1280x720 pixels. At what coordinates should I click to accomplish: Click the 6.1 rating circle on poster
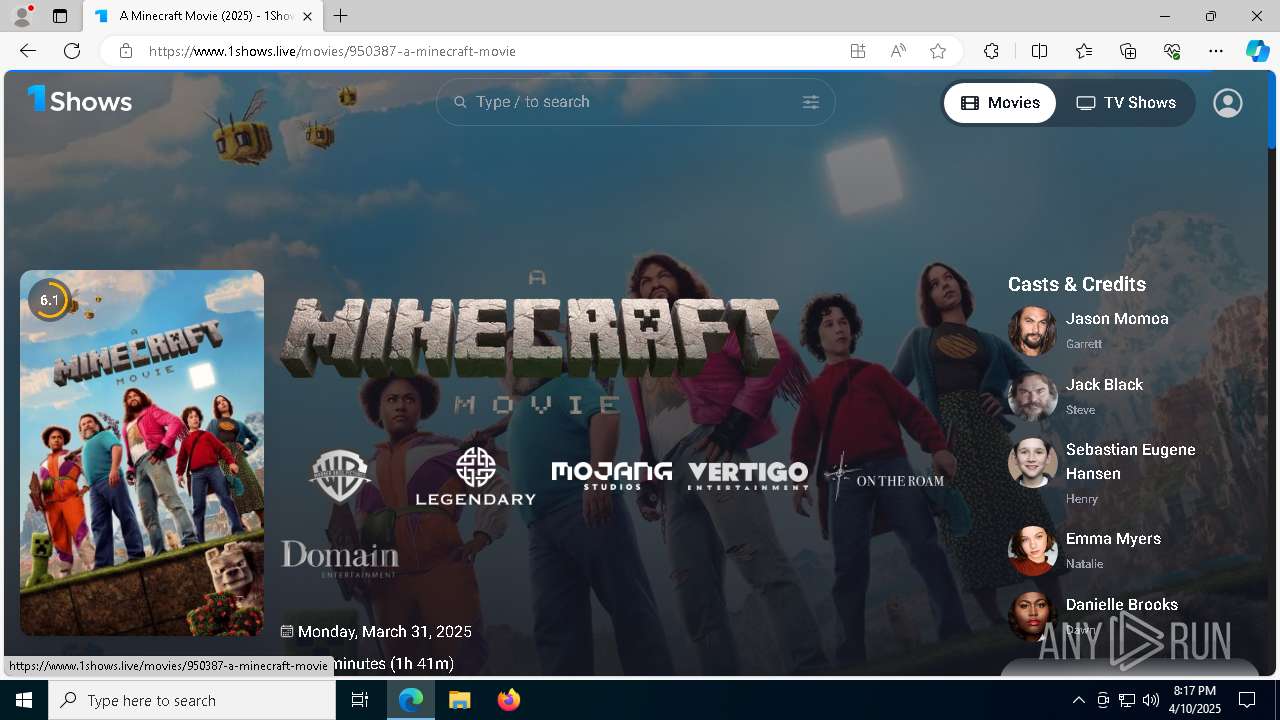tap(49, 300)
